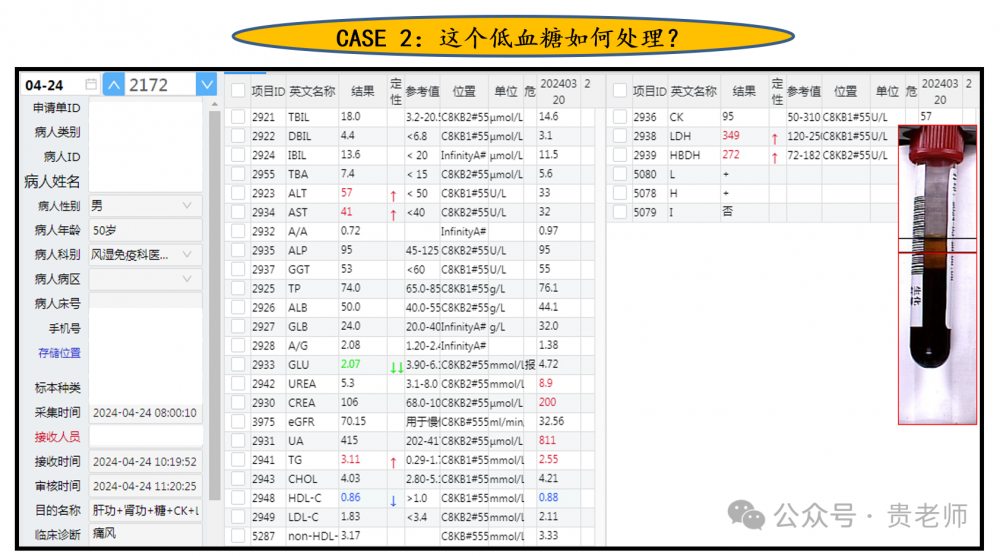Click the 英文名称 column header in right table

[693, 91]
